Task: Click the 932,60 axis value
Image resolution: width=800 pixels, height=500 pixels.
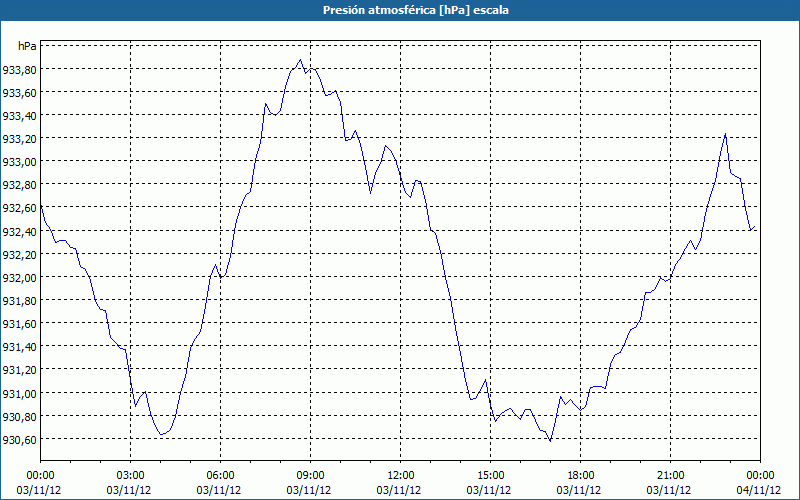Action: coord(19,208)
